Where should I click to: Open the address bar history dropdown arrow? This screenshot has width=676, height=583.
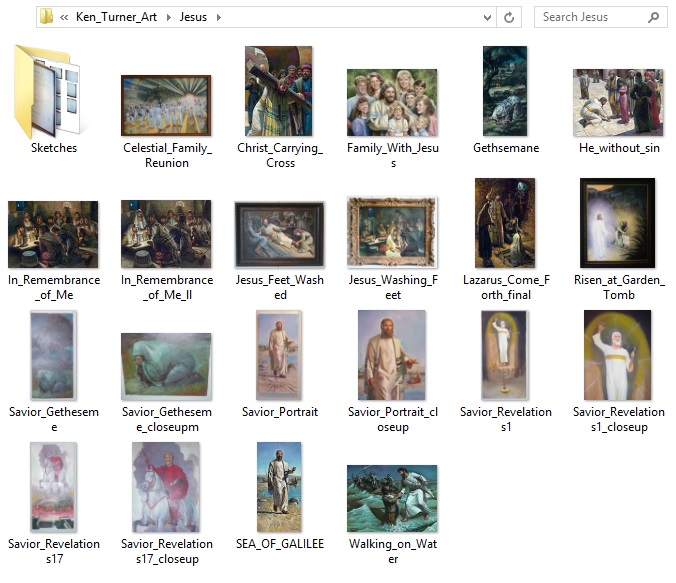point(487,17)
